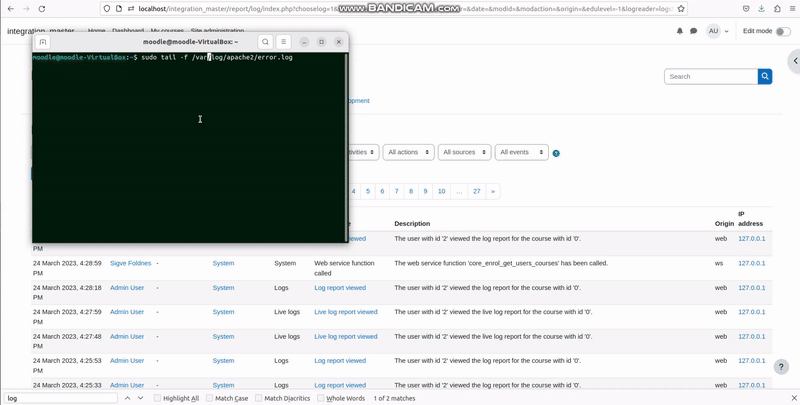Open the extensions icon in Firefox toolbar
The image size is (800, 405).
(x=777, y=9)
